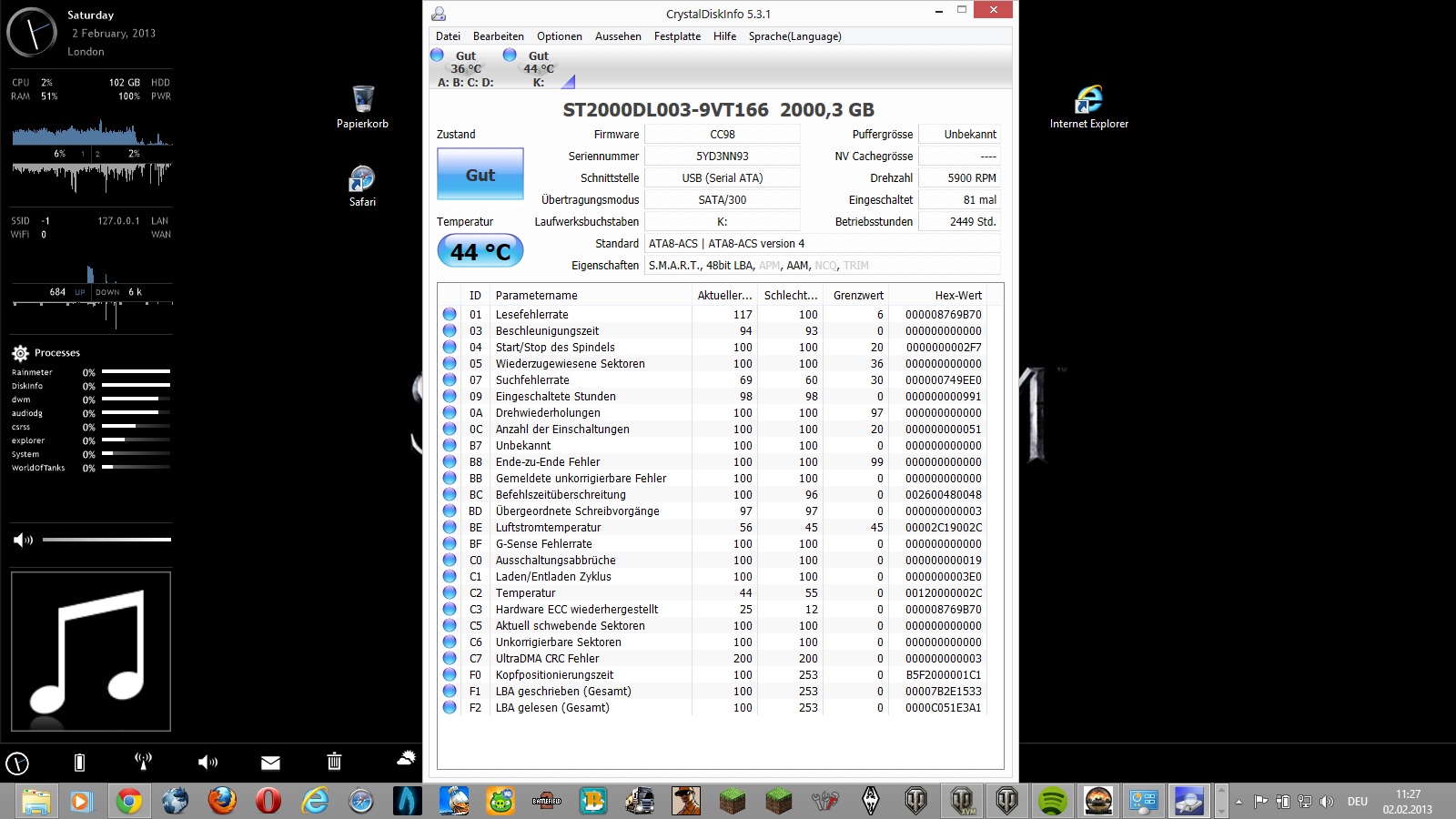Click the Parametername column header

coord(591,295)
